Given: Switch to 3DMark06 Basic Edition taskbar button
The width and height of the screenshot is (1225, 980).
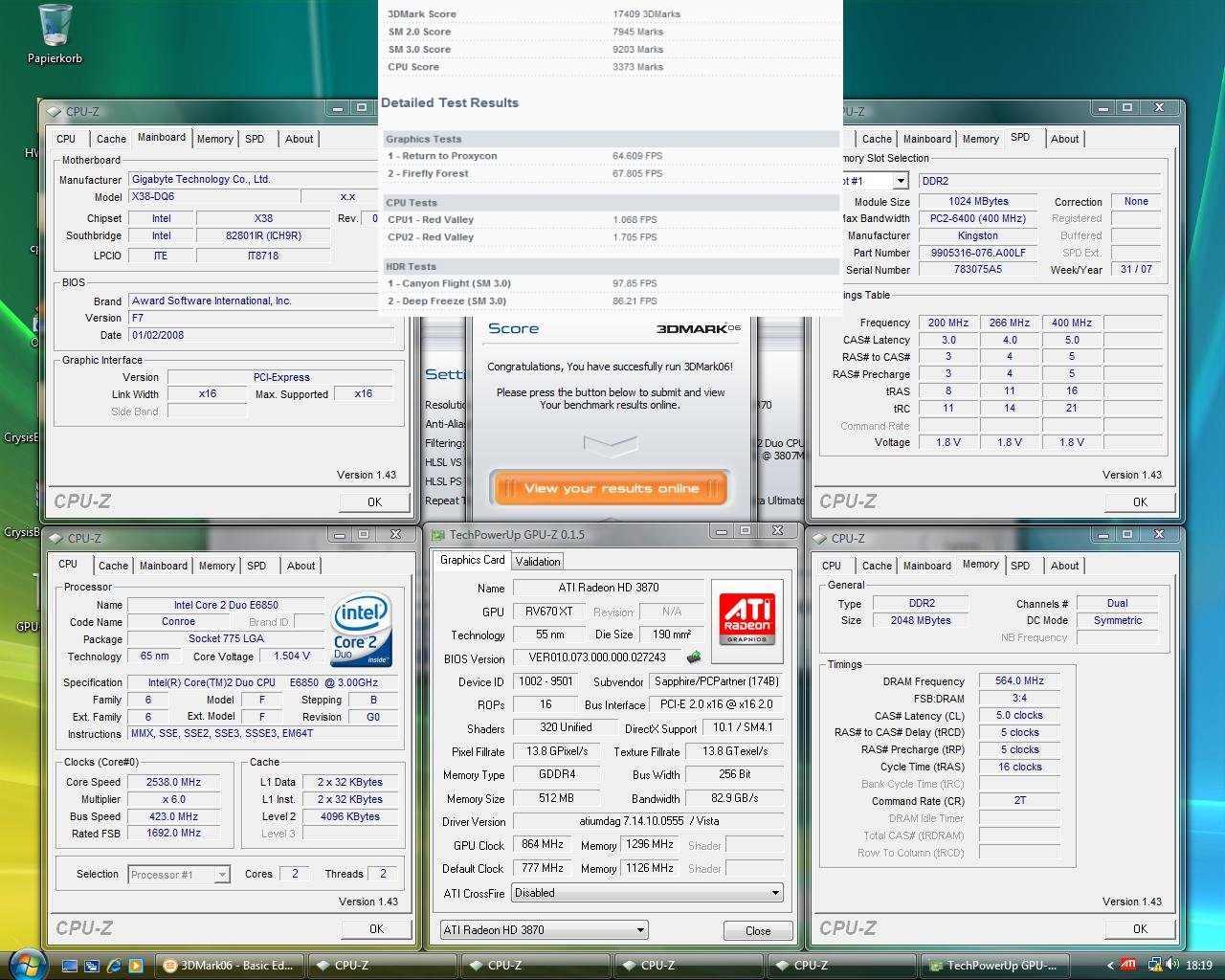Looking at the screenshot, I should click(x=230, y=965).
